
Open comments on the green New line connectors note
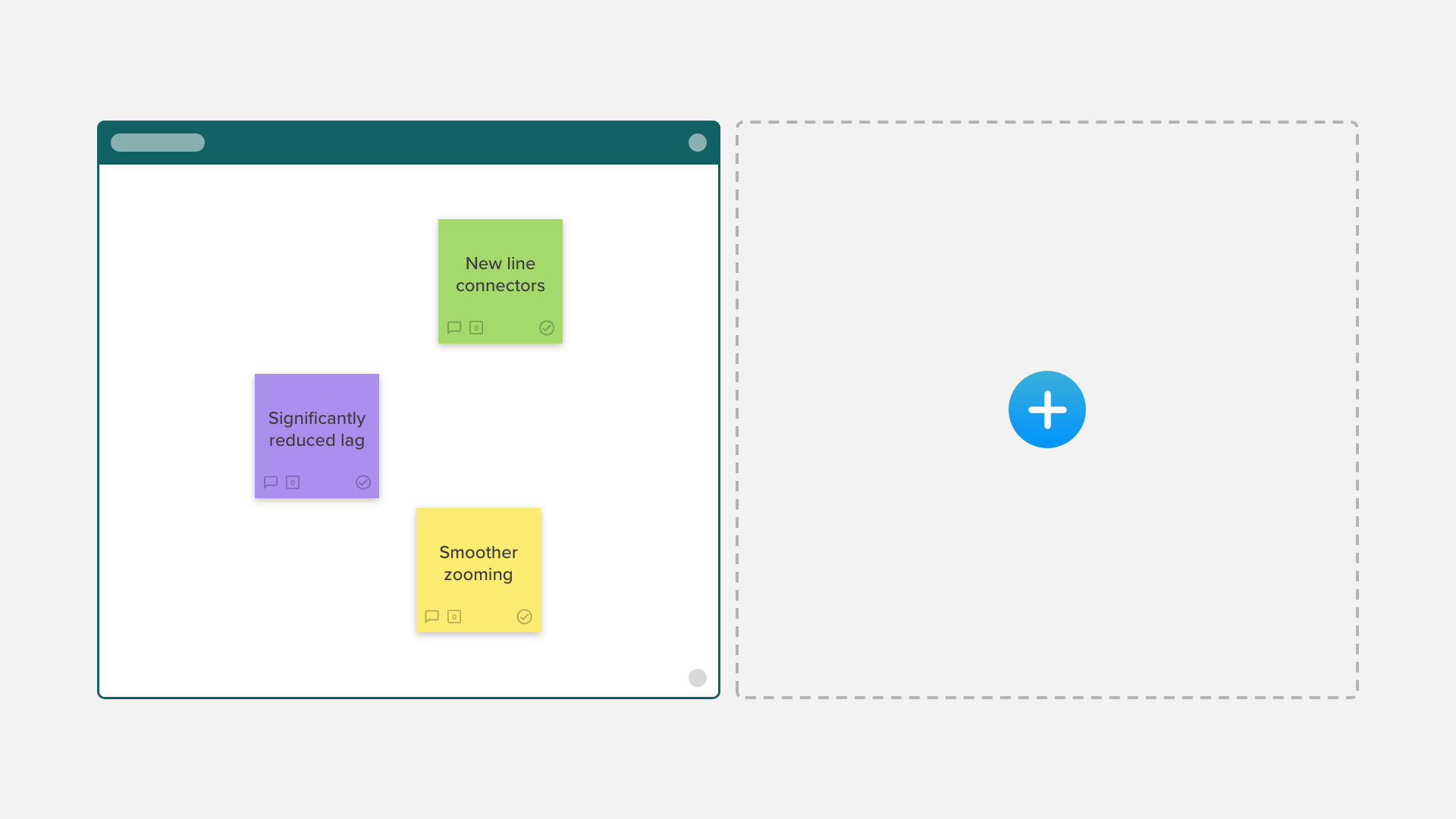(x=454, y=328)
